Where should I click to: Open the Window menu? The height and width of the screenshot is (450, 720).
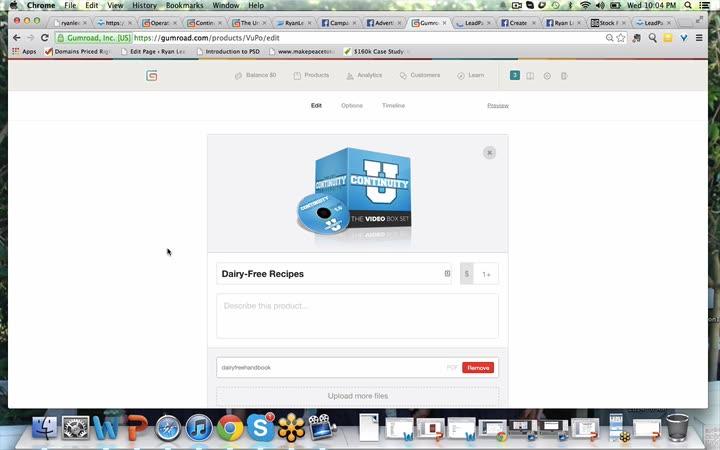coord(225,5)
